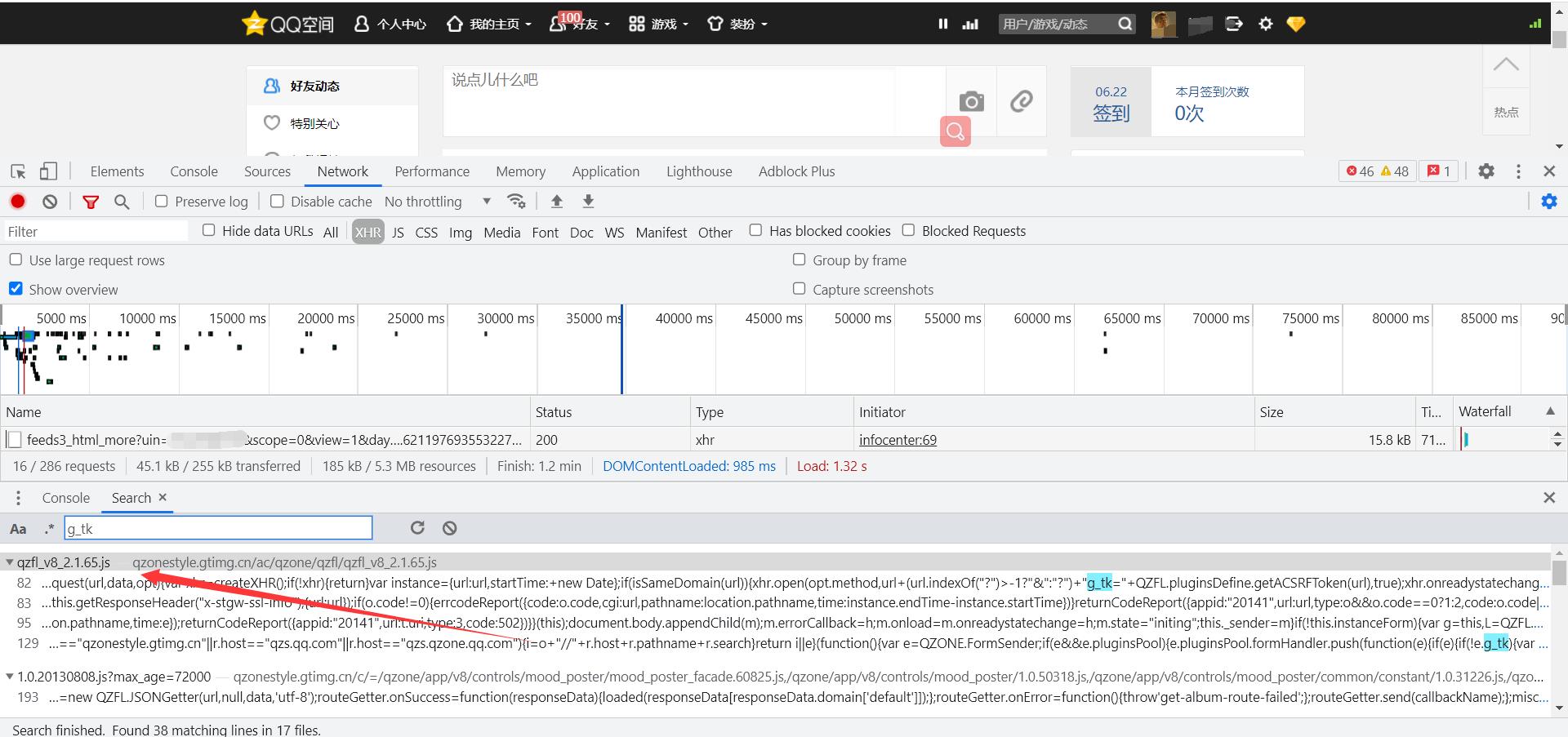Click the g_tk search input field
The image size is (1568, 737).
(x=218, y=528)
